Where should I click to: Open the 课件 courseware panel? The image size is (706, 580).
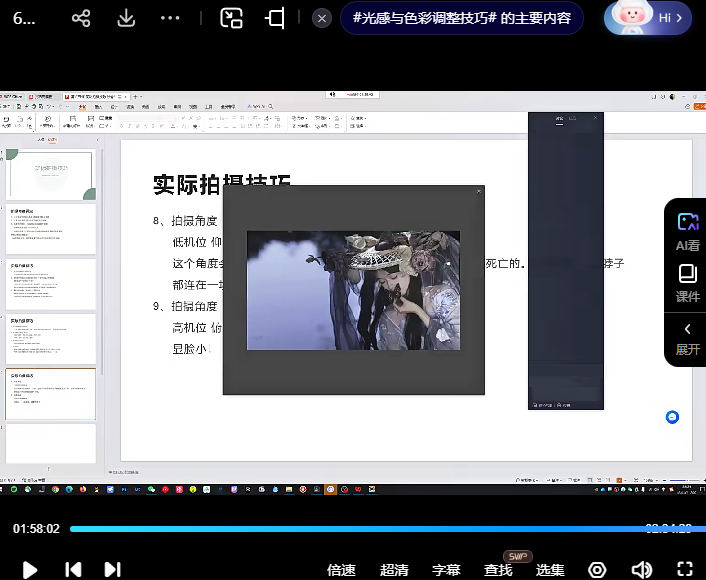(687, 283)
